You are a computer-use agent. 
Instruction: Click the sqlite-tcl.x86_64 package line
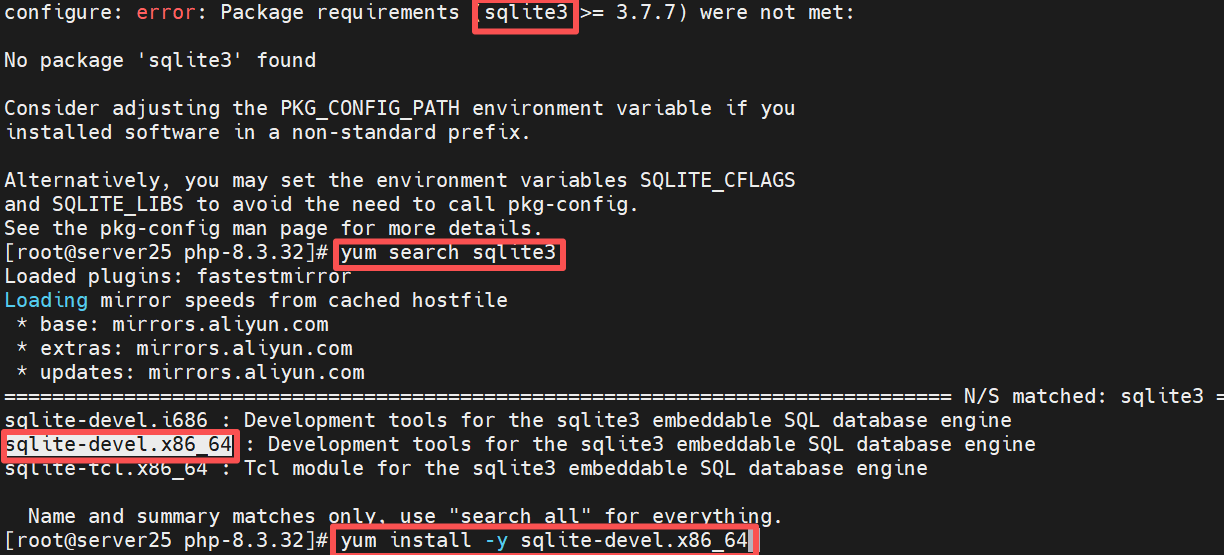click(x=466, y=468)
